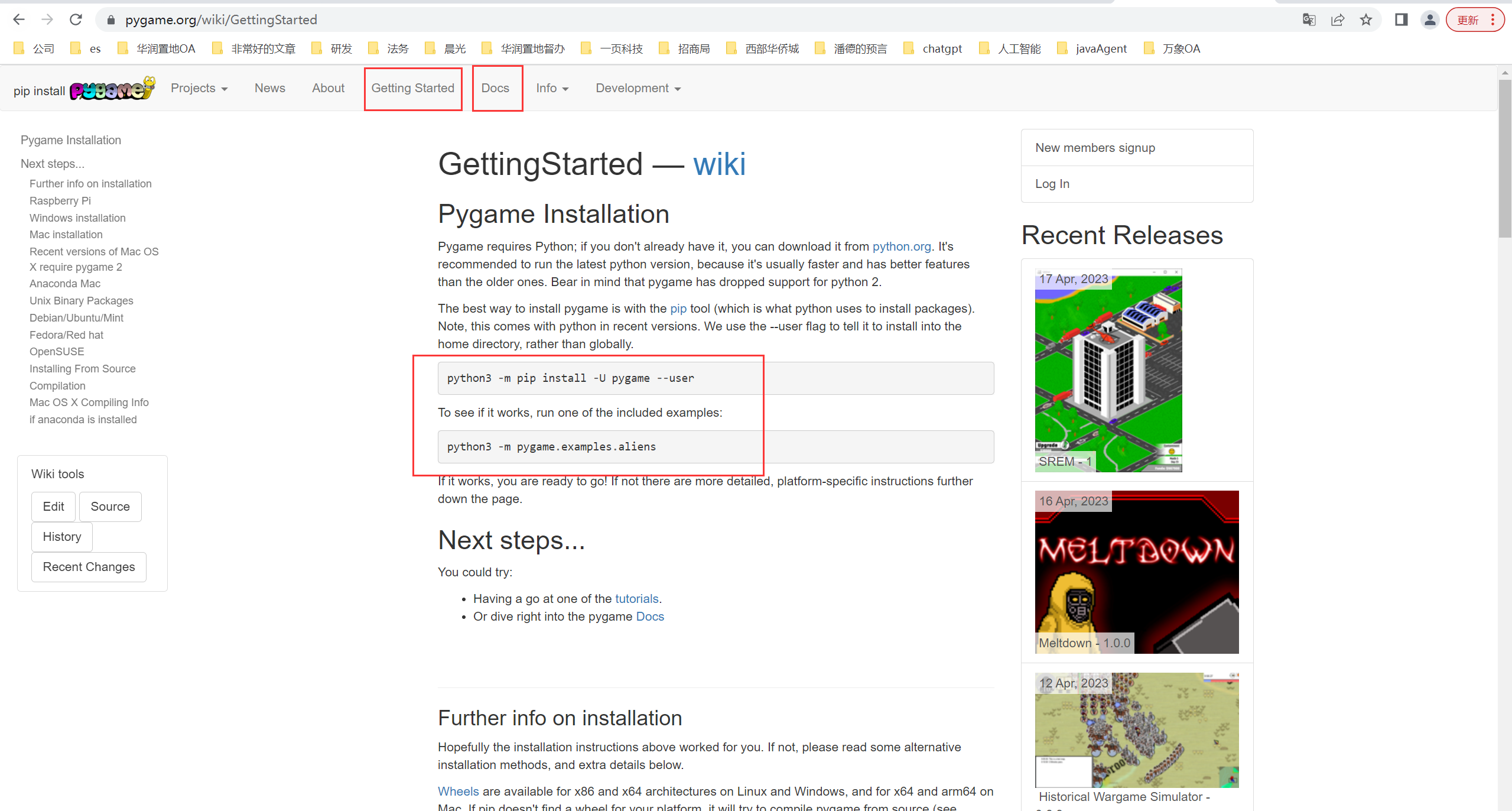Open the 招商局 bookmark folder
The width and height of the screenshot is (1512, 811).
click(685, 48)
